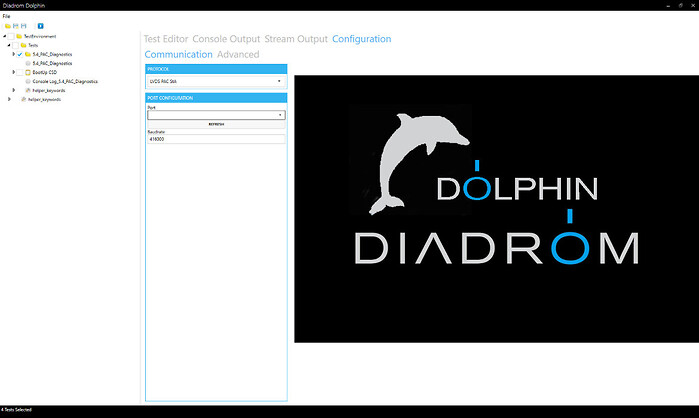Click grey status circle beside child 5.4_PAC_Diagnostics
699x418 pixels.
click(28, 63)
